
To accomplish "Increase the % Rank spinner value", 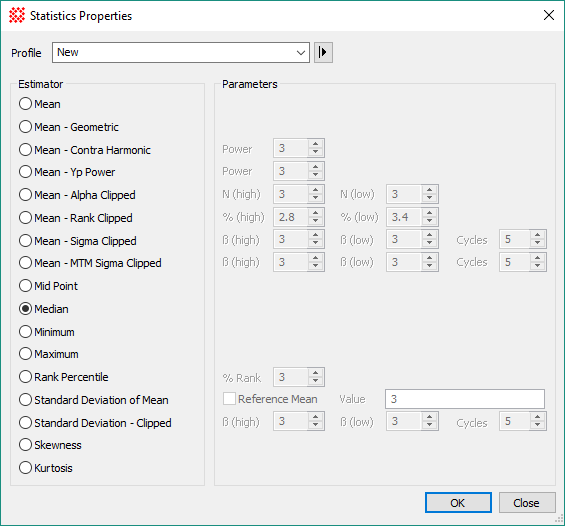I will (316, 373).
